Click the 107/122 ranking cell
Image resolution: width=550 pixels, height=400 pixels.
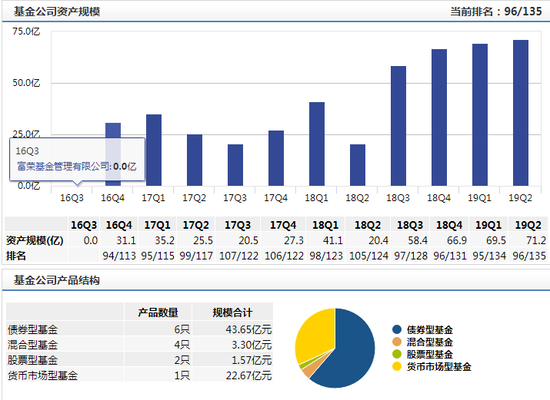coord(239,256)
